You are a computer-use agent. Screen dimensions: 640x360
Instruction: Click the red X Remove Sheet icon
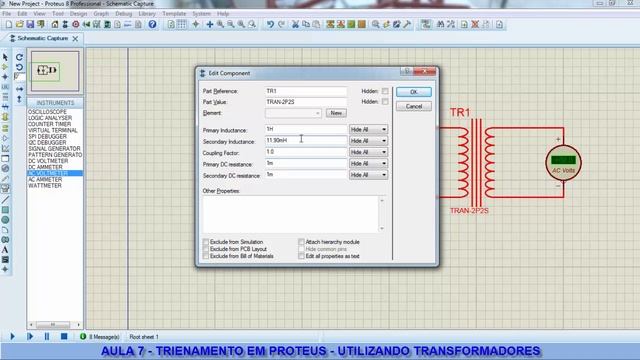click(x=475, y=24)
